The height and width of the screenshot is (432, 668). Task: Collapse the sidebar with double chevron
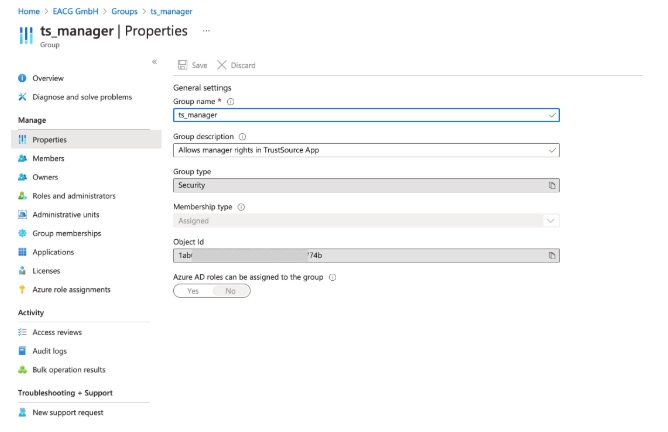coord(154,62)
